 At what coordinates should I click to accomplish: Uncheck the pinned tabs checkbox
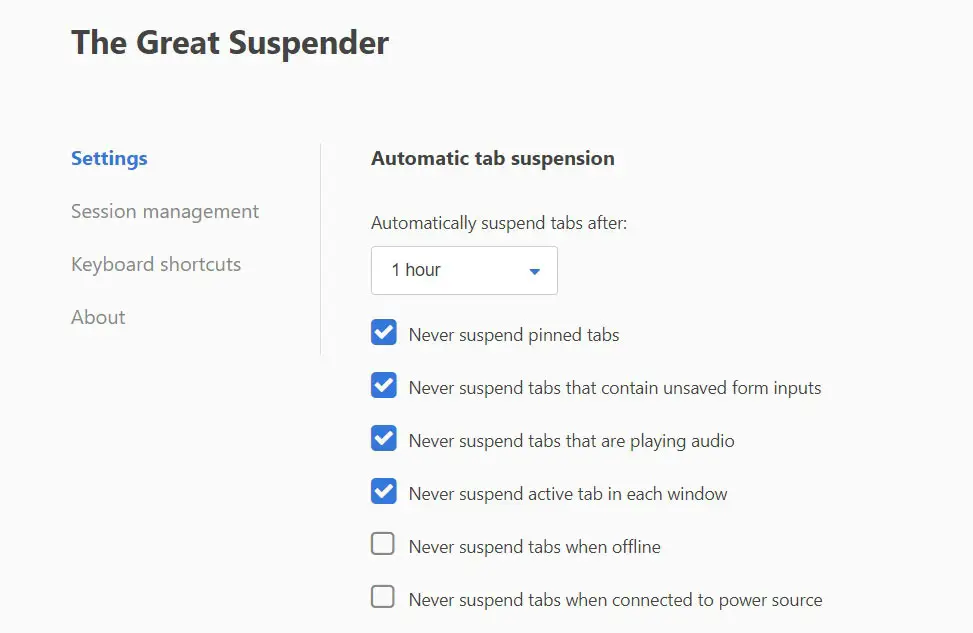coord(384,333)
